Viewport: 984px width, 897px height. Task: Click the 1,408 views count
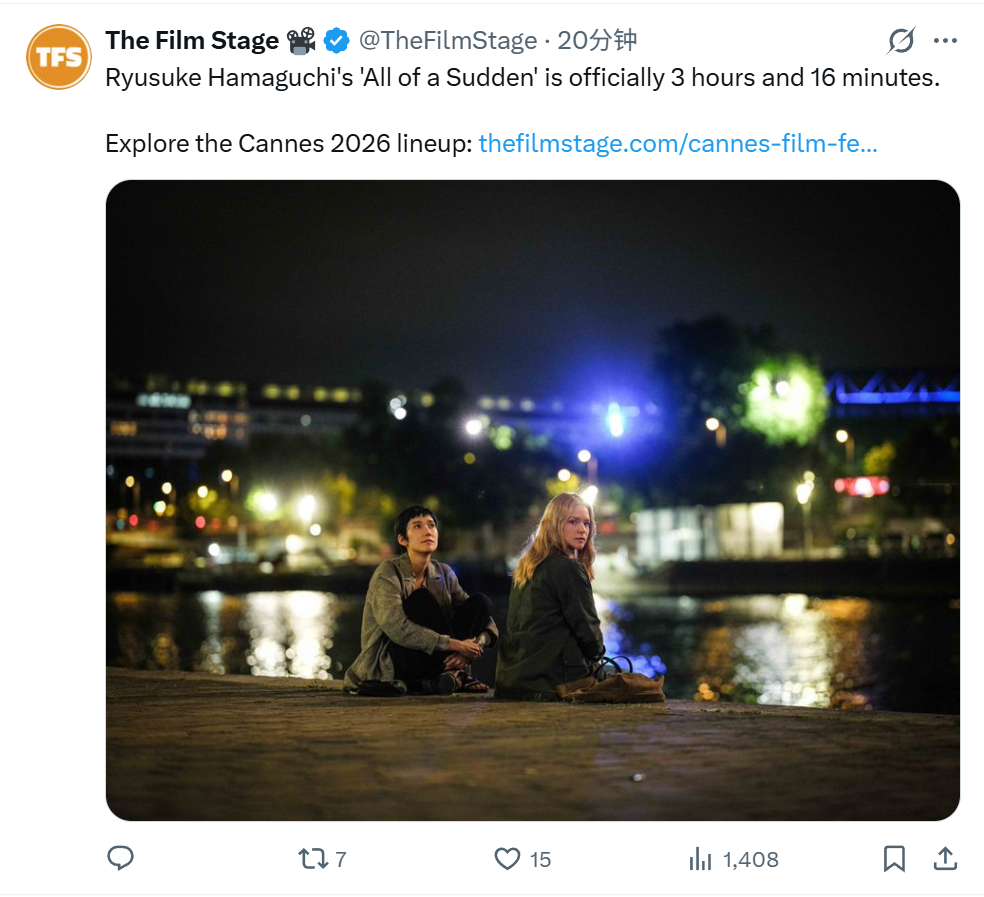pos(751,859)
